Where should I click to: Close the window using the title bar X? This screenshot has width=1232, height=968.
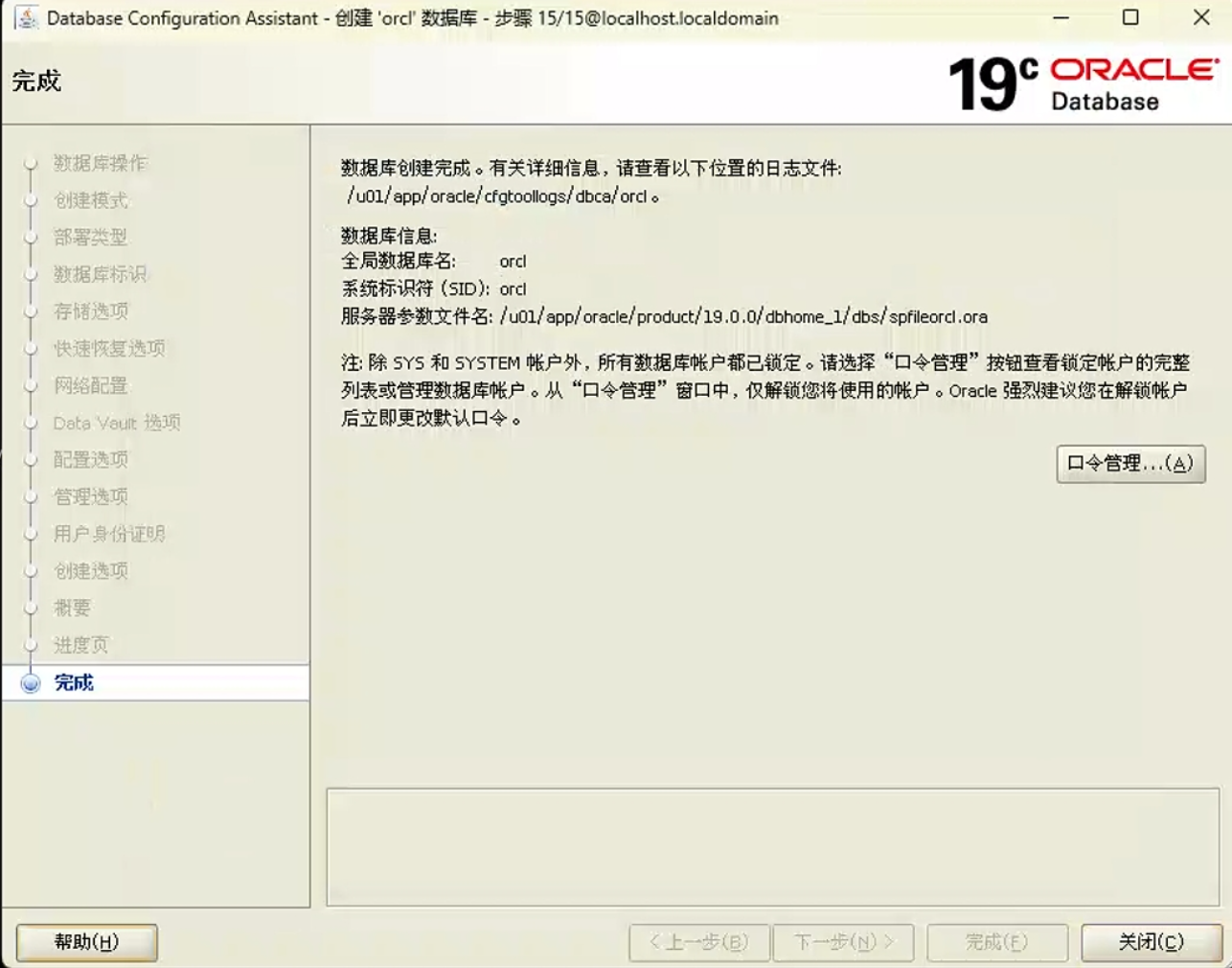coord(1200,18)
